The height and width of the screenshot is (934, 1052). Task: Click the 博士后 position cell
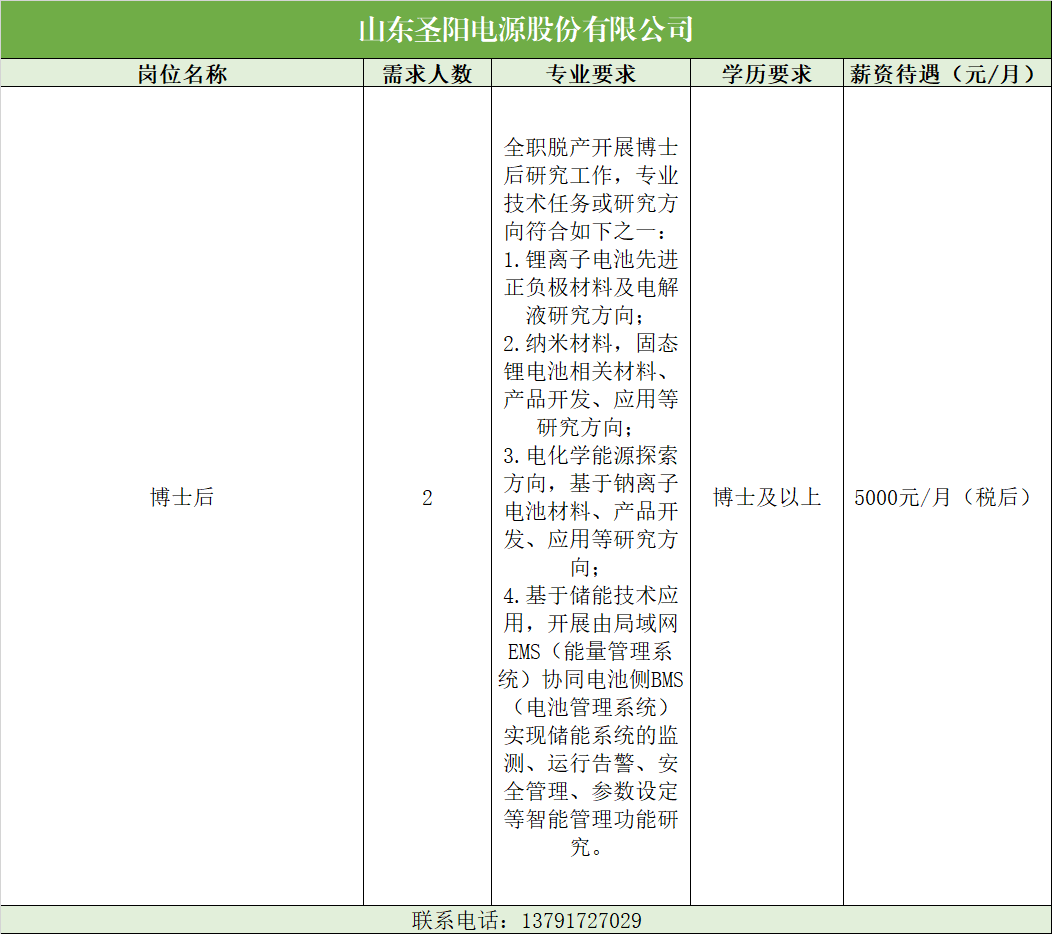[x=182, y=497]
